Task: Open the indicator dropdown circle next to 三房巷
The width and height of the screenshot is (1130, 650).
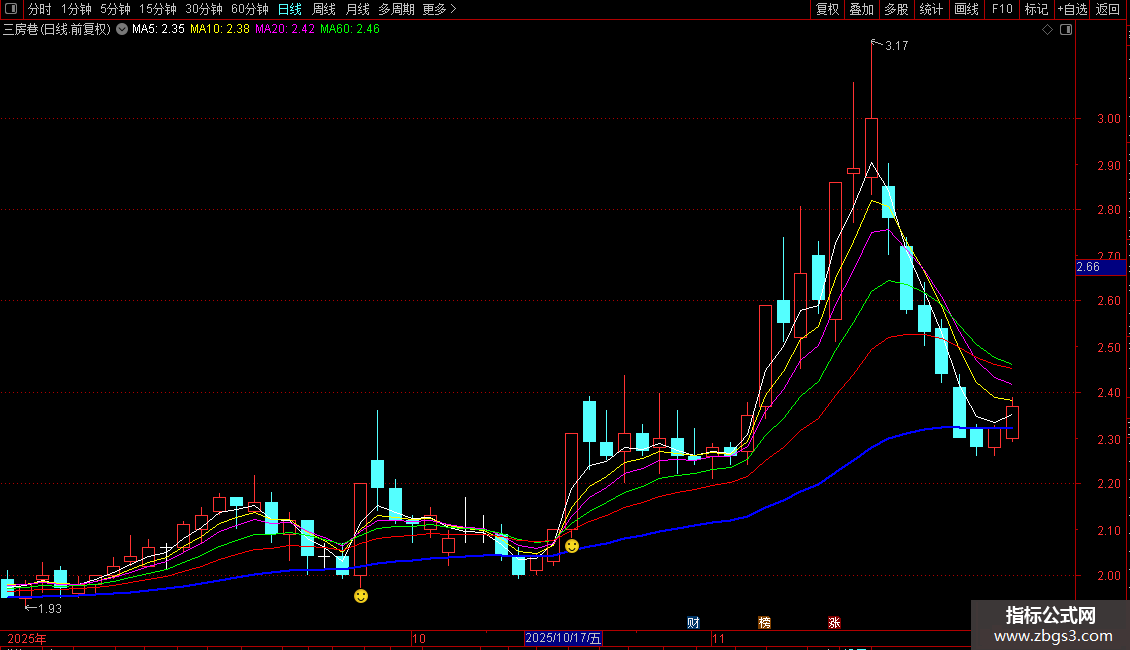Action: click(123, 30)
